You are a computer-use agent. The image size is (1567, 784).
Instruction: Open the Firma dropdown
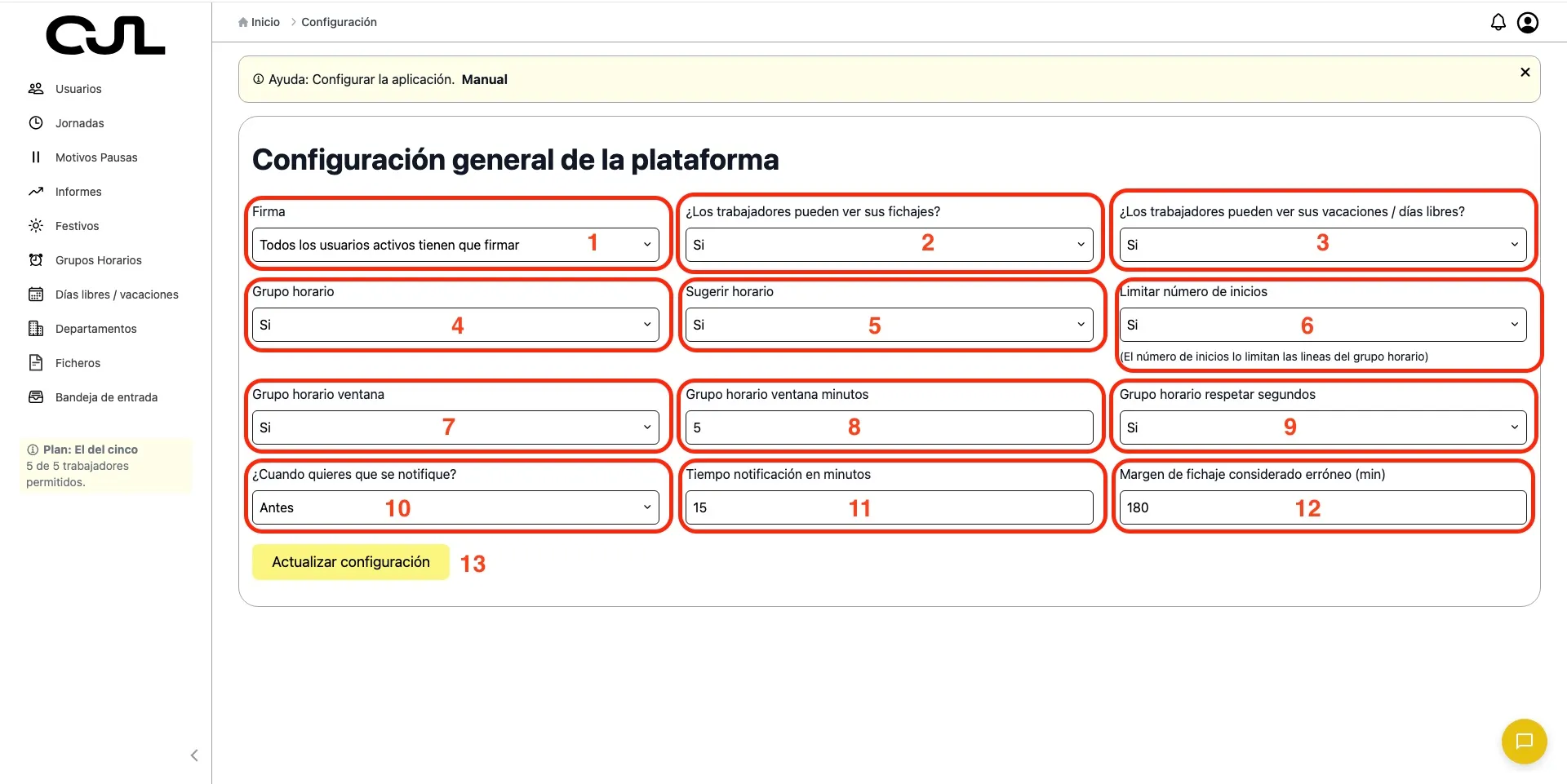point(455,245)
